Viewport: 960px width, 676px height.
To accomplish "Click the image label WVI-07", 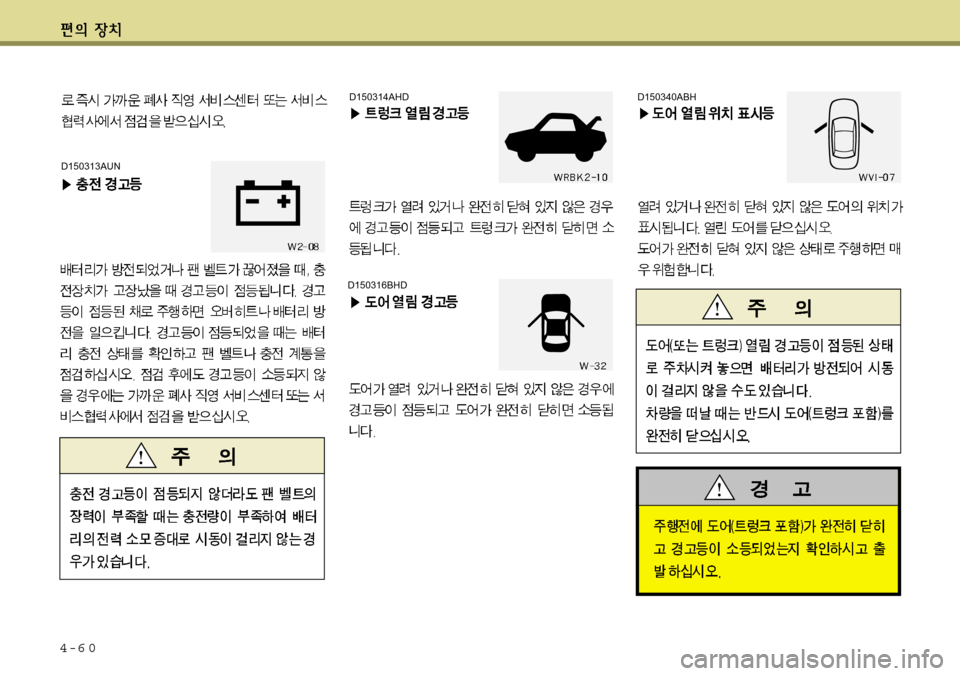I will [x=876, y=178].
